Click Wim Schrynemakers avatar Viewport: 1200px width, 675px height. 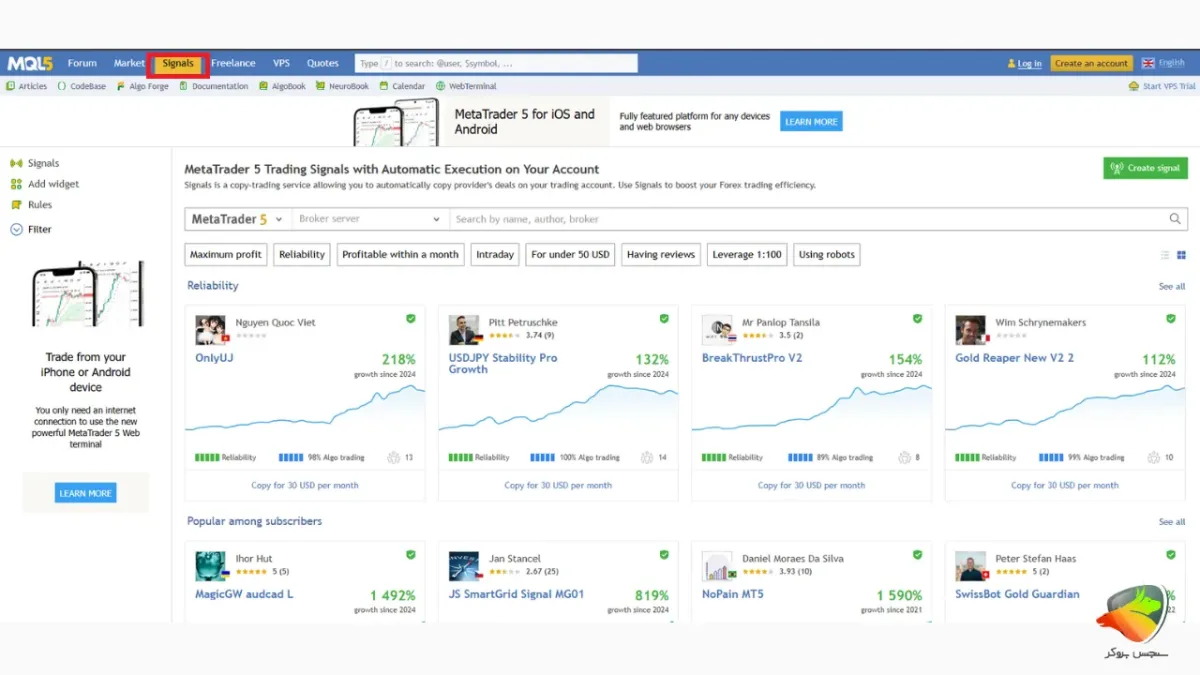point(970,330)
